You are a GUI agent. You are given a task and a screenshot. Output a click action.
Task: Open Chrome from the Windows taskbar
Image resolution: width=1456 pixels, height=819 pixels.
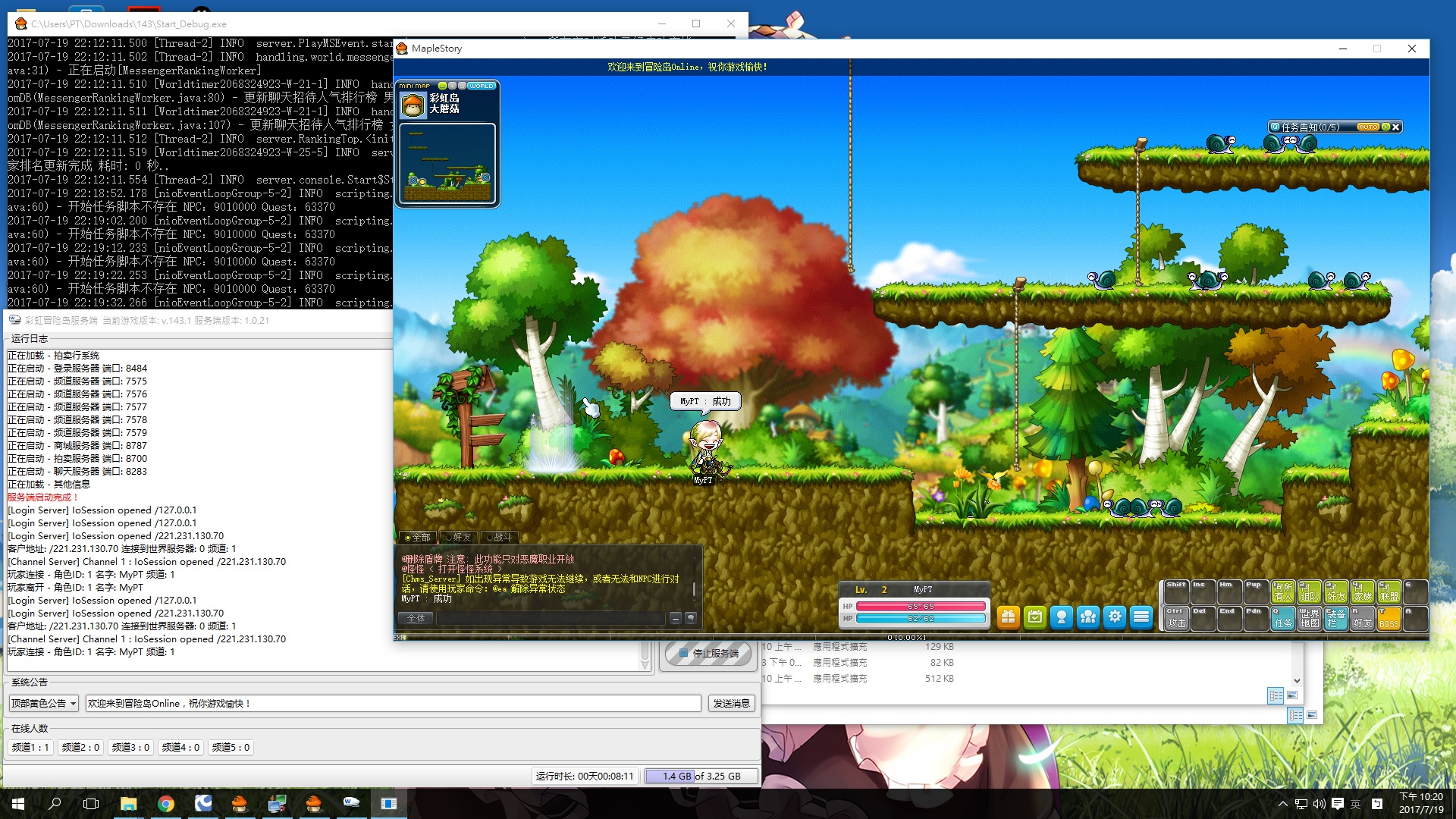point(165,804)
